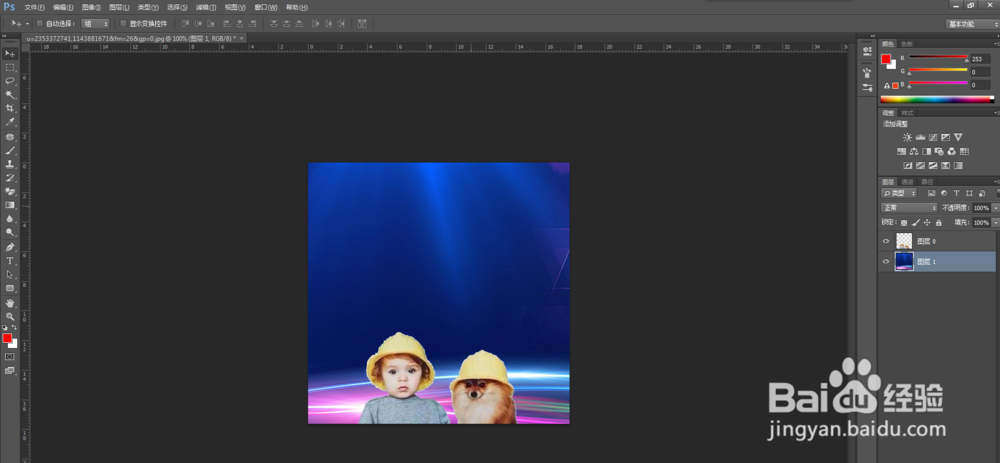Screen dimensions: 1000x463
Task: Select the Eraser tool
Action: coord(10,191)
